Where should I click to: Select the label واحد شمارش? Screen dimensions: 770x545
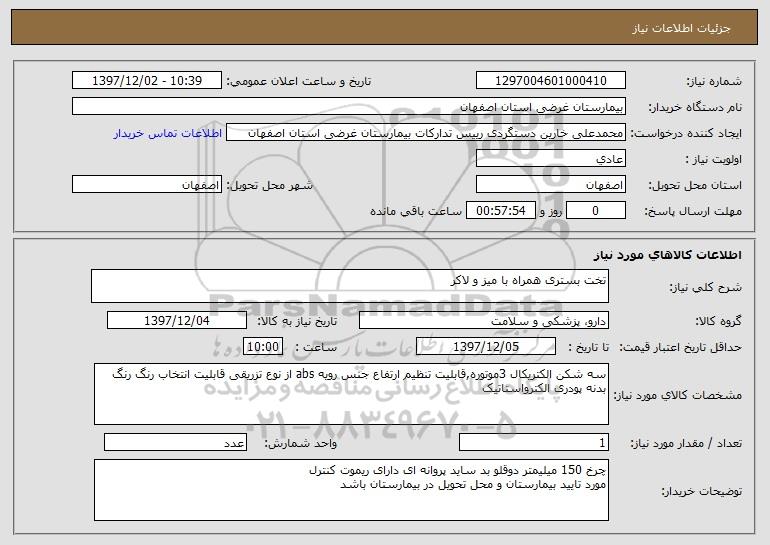click(x=301, y=443)
